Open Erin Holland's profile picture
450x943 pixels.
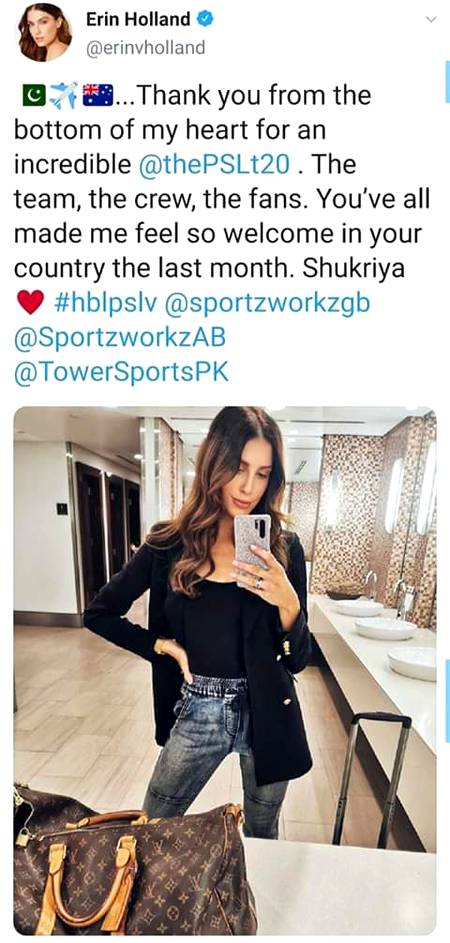[43, 32]
